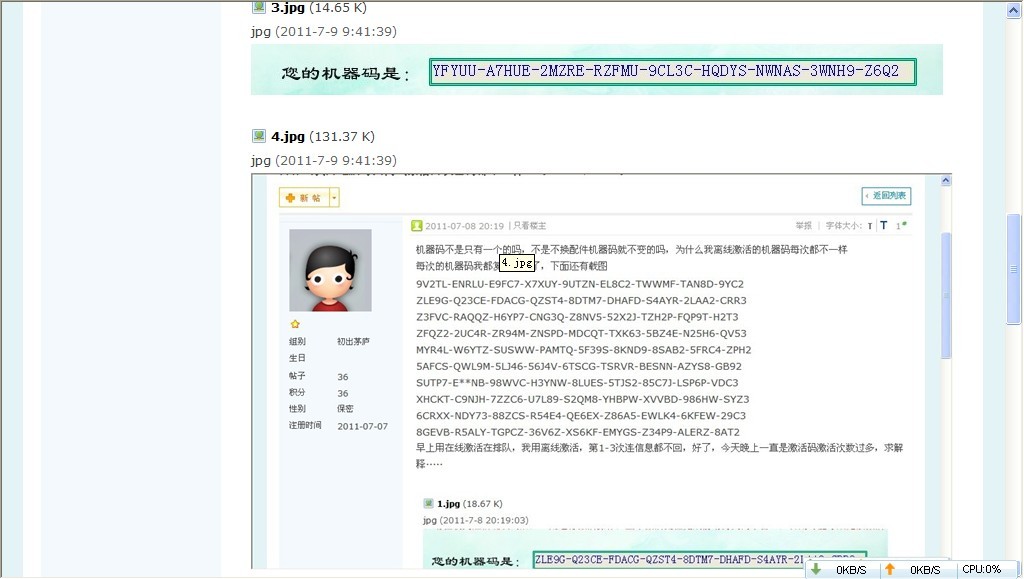Click the yellow star rank icon under avatar

(295, 324)
